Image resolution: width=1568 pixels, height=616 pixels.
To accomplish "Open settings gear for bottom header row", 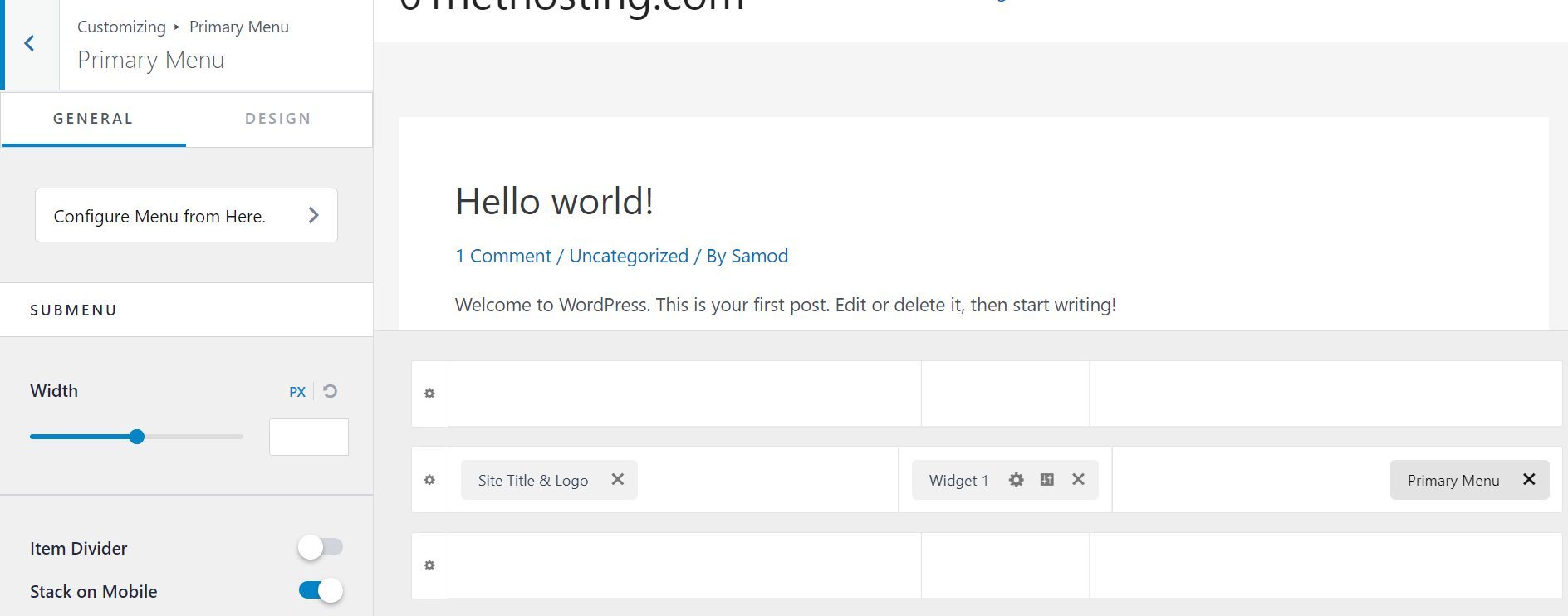I will point(429,565).
